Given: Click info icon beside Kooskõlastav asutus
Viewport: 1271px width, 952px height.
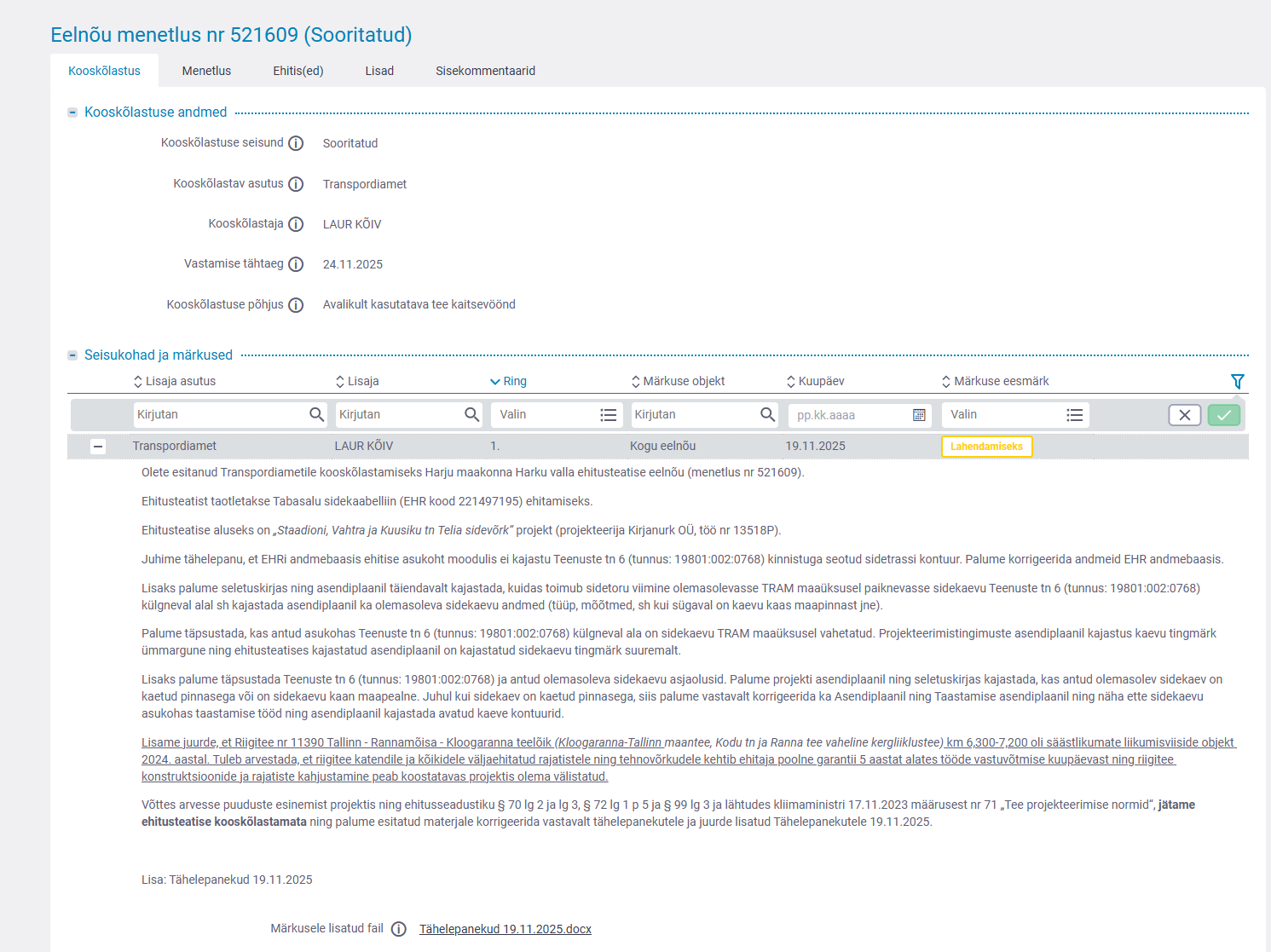Looking at the screenshot, I should (x=296, y=184).
